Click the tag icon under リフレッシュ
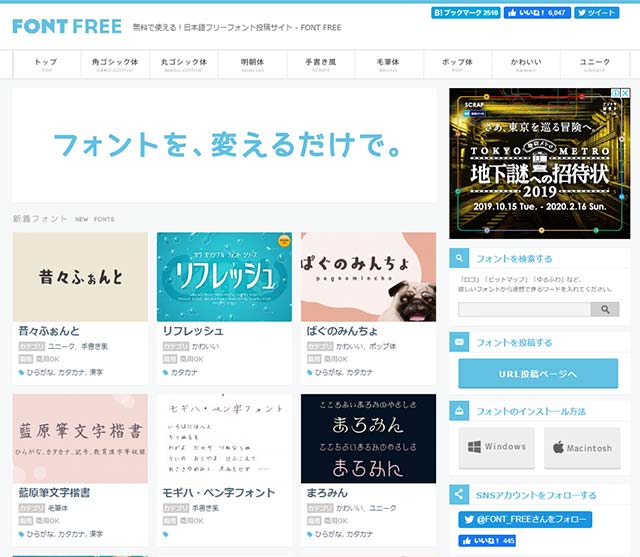 click(165, 372)
